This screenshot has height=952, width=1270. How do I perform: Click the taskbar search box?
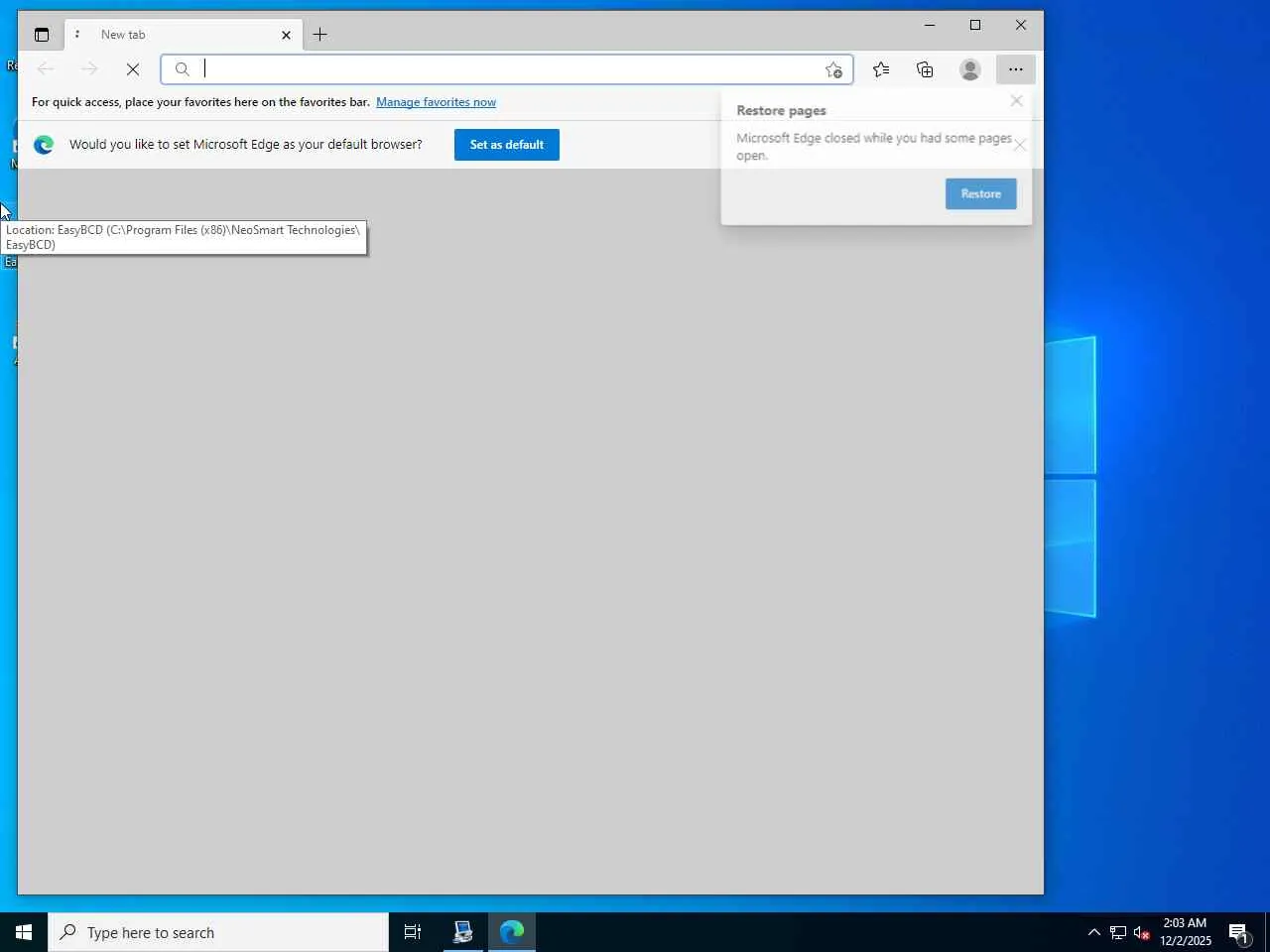coord(218,932)
